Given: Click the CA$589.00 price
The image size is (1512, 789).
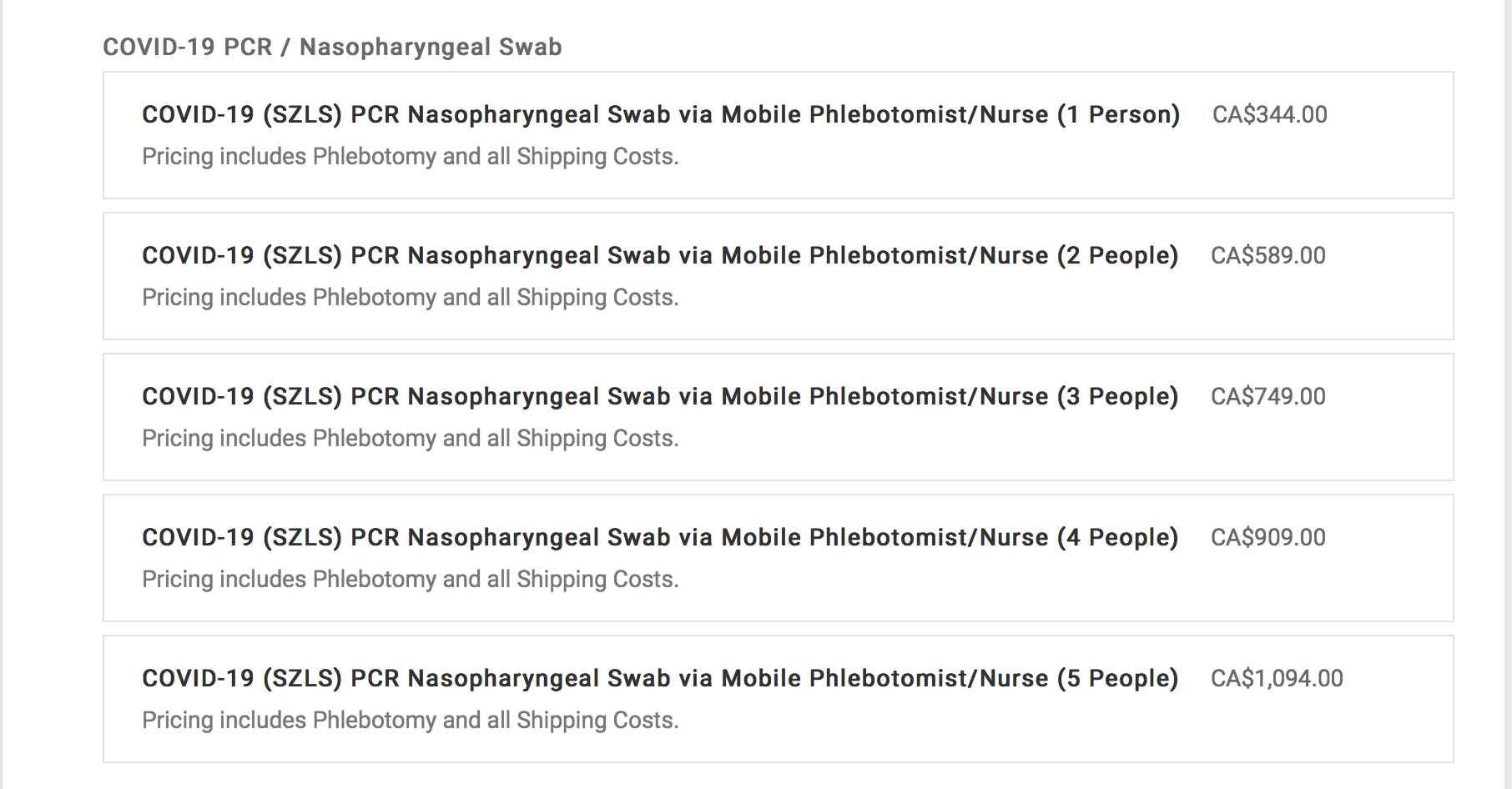Looking at the screenshot, I should tap(1268, 255).
